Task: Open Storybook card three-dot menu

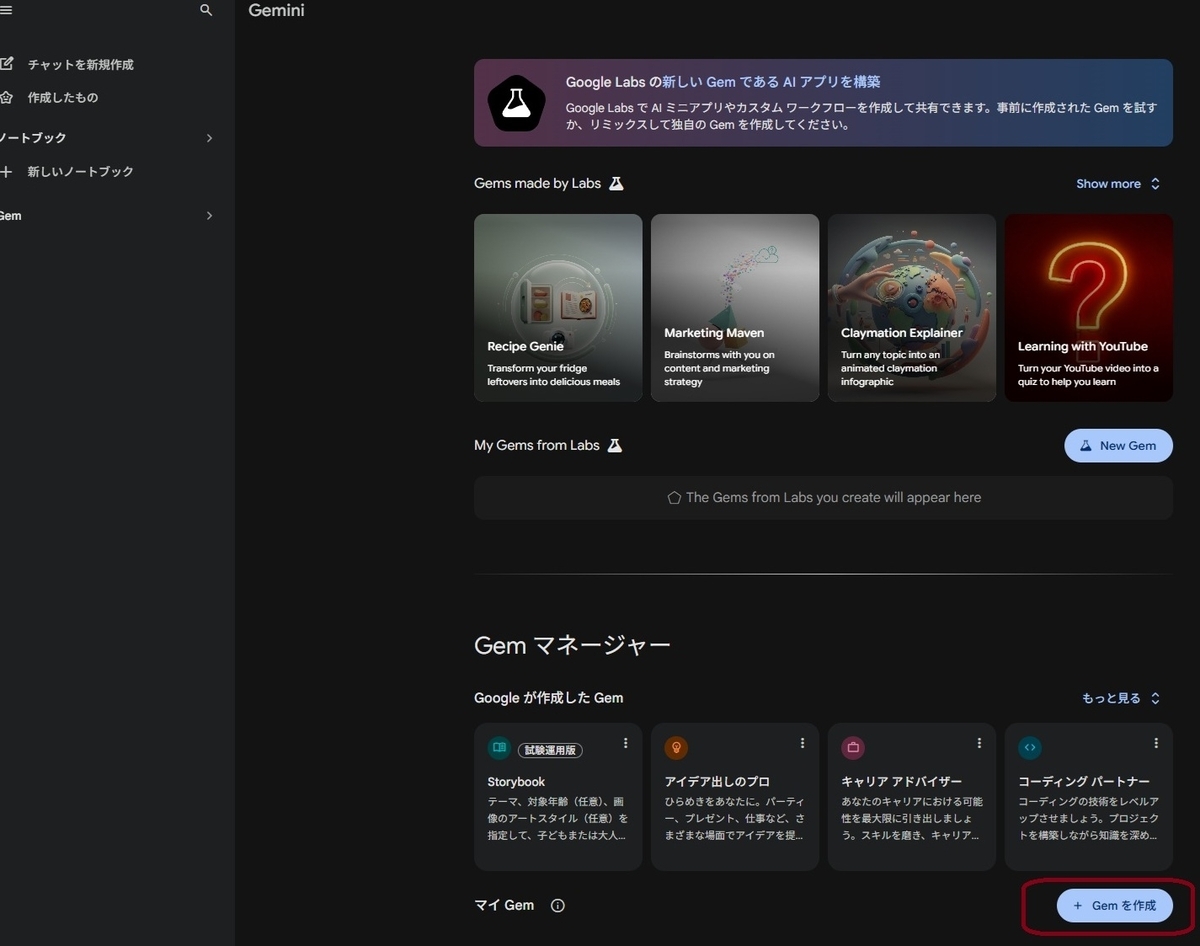Action: tap(626, 743)
